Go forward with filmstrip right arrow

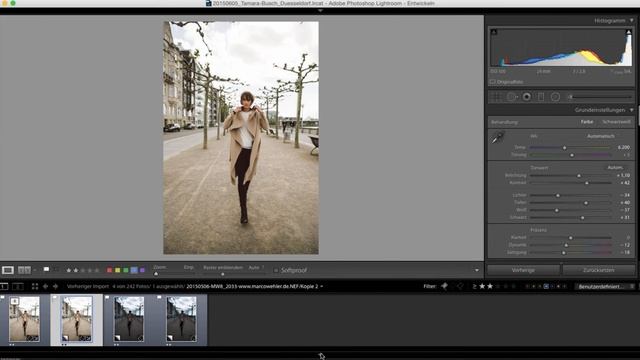coord(55,287)
